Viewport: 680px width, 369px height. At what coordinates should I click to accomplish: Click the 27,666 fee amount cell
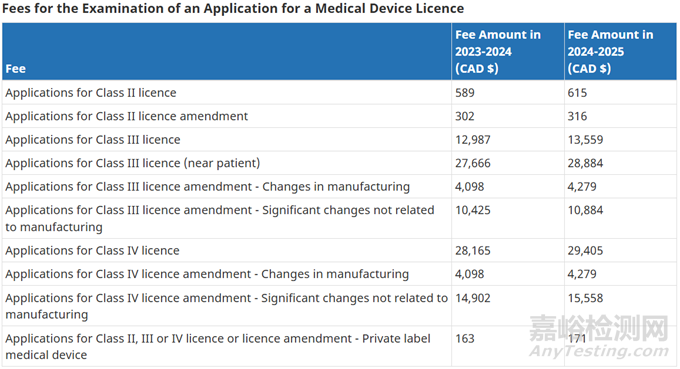coord(507,163)
